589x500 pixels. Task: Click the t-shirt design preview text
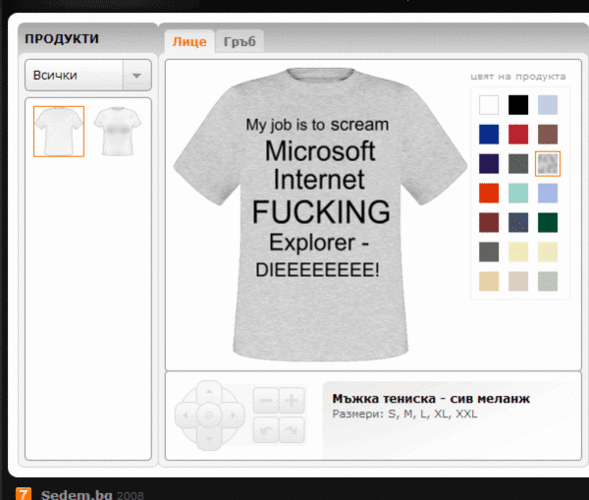319,197
